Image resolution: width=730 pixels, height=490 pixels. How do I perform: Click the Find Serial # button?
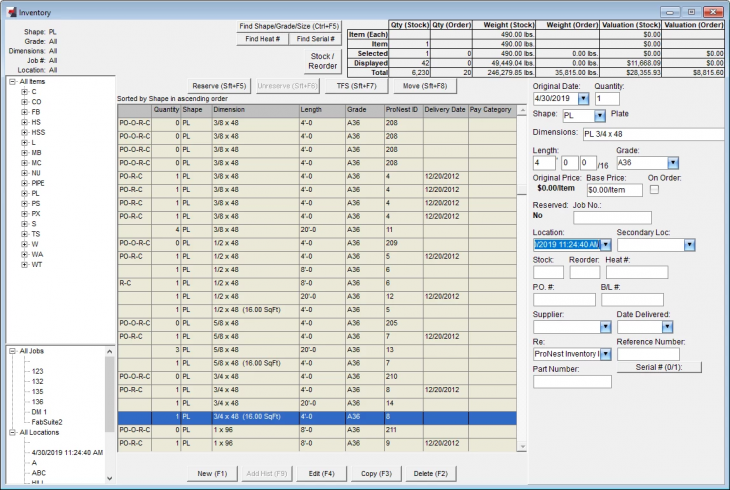315,39
